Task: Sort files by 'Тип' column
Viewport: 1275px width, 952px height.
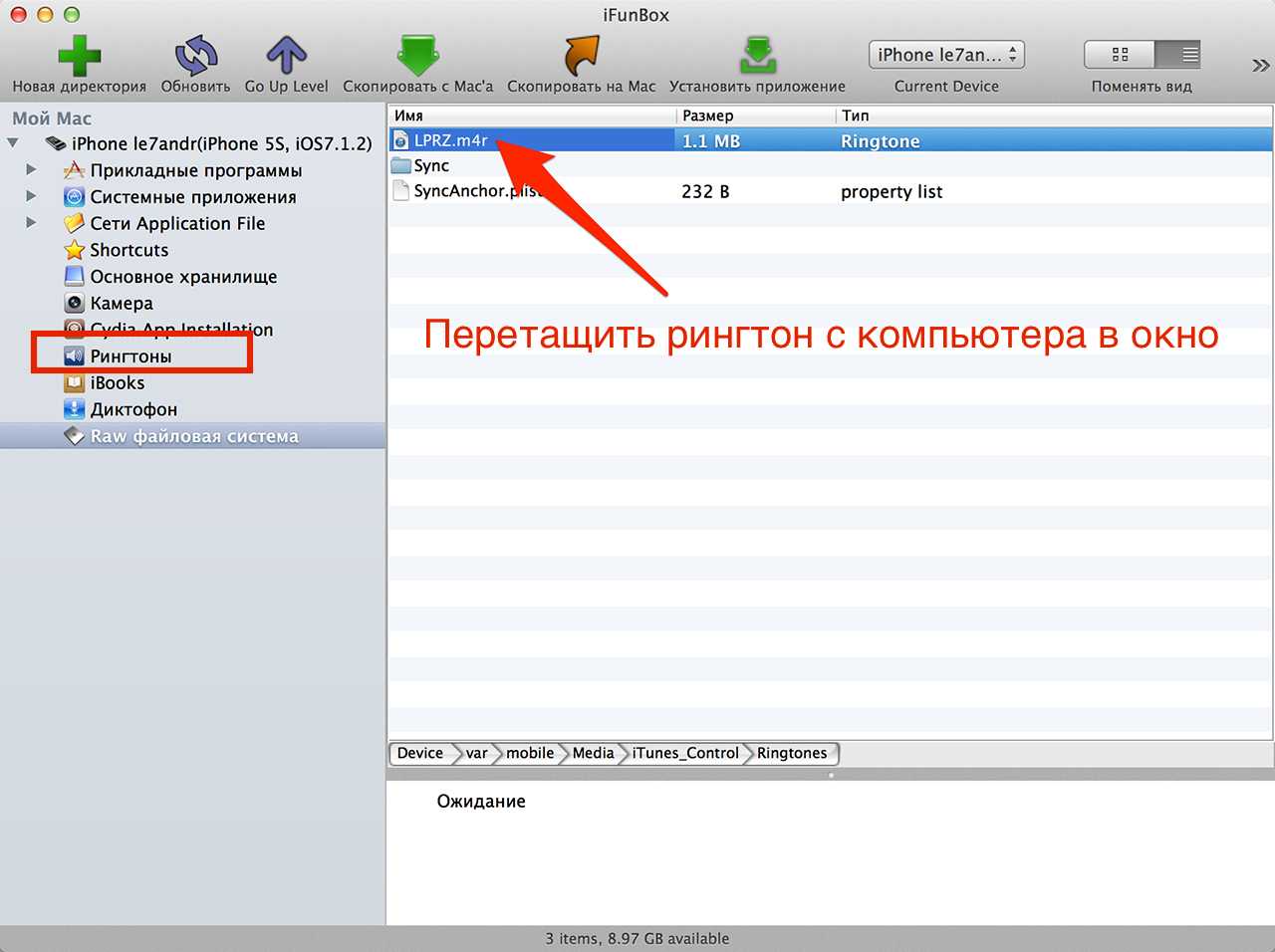Action: click(1054, 116)
